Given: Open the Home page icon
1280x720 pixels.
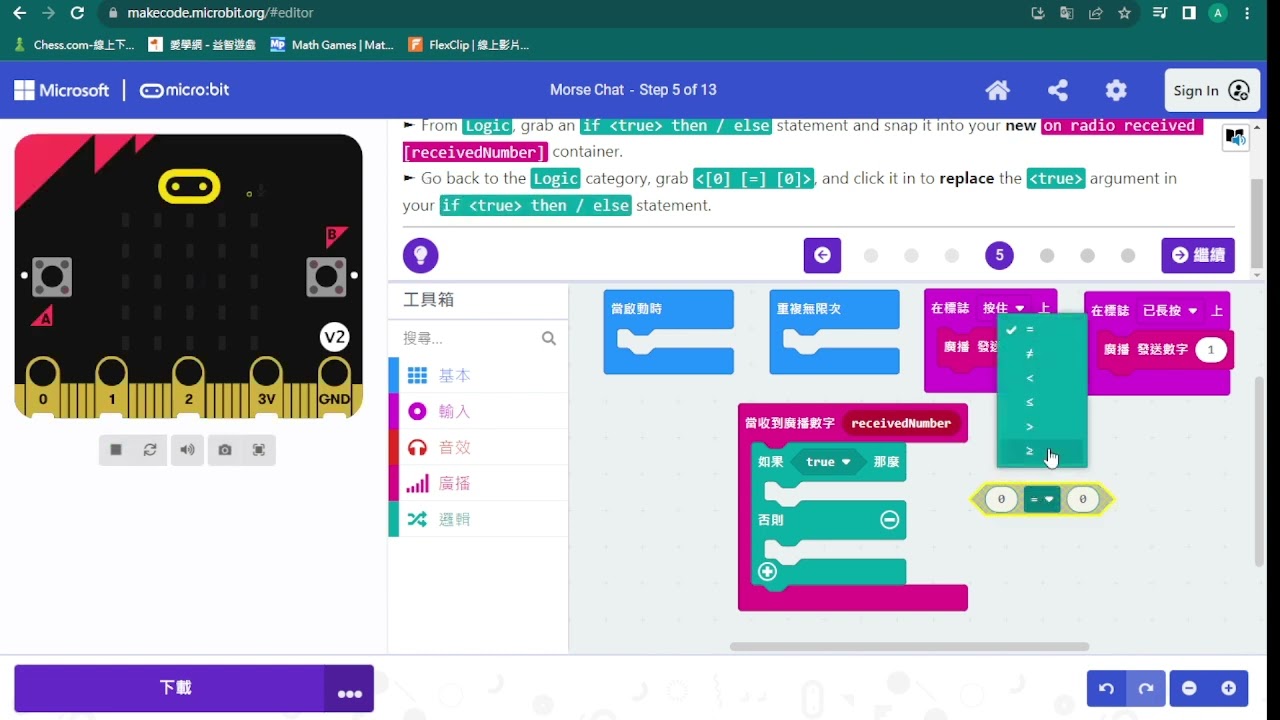Looking at the screenshot, I should pos(997,90).
